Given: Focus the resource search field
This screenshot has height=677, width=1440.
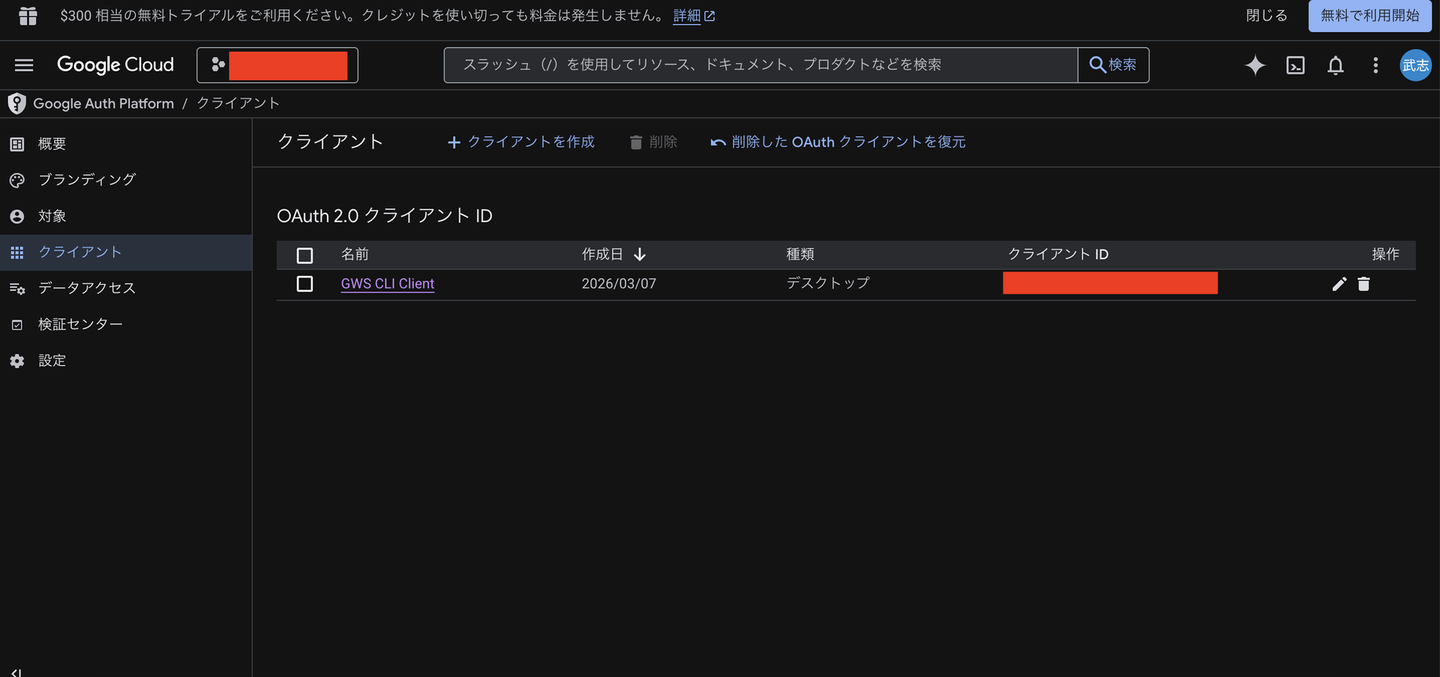Looking at the screenshot, I should point(760,65).
